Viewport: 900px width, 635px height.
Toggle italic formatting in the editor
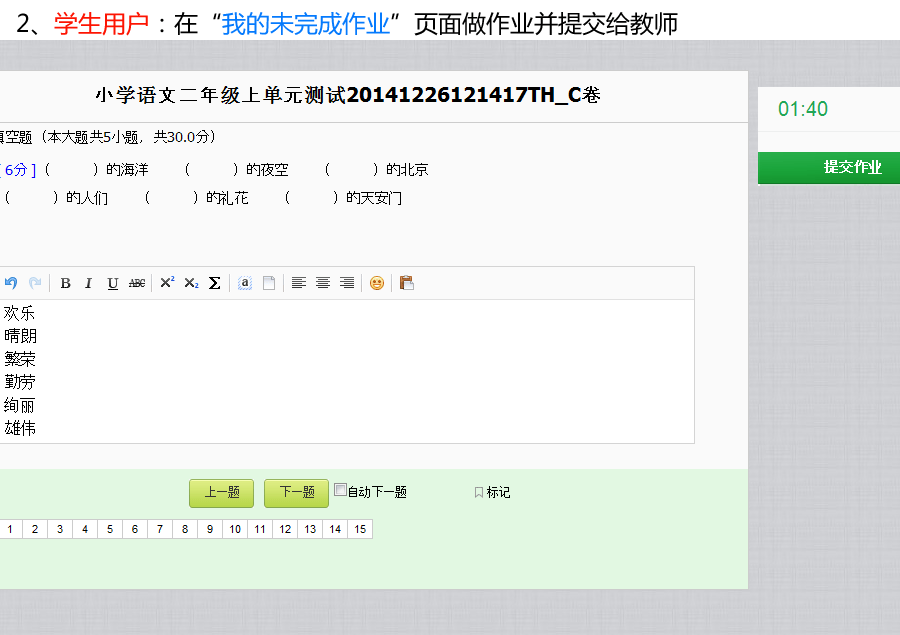[x=89, y=283]
